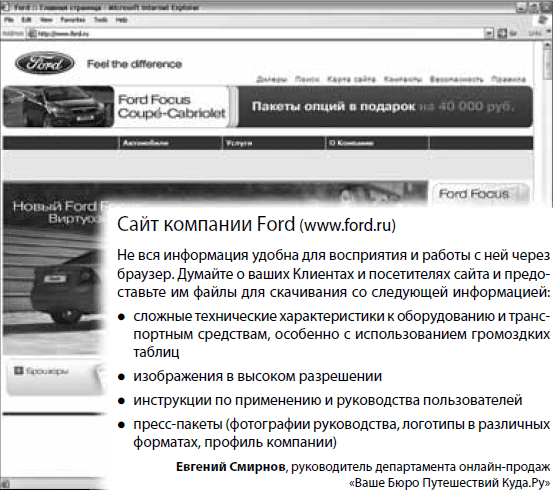Image resolution: width=553 pixels, height=490 pixels.
Task: Click the plus icon beside Брошюры
Action: [x=18, y=371]
